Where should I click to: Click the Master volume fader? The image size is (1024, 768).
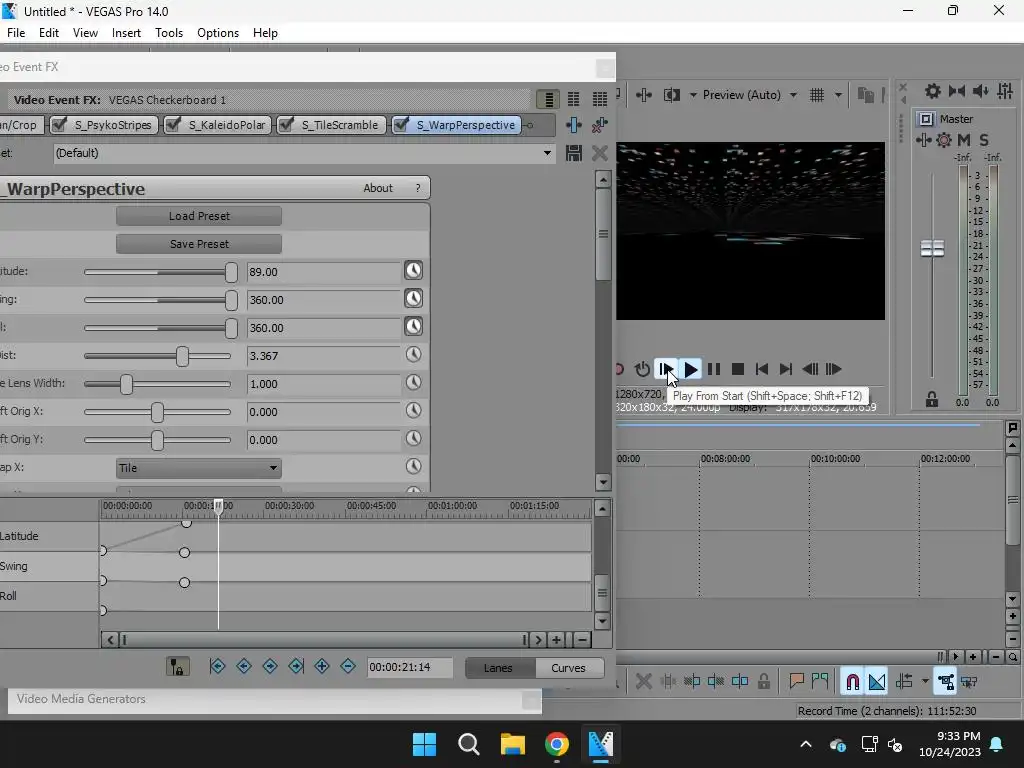coord(932,248)
